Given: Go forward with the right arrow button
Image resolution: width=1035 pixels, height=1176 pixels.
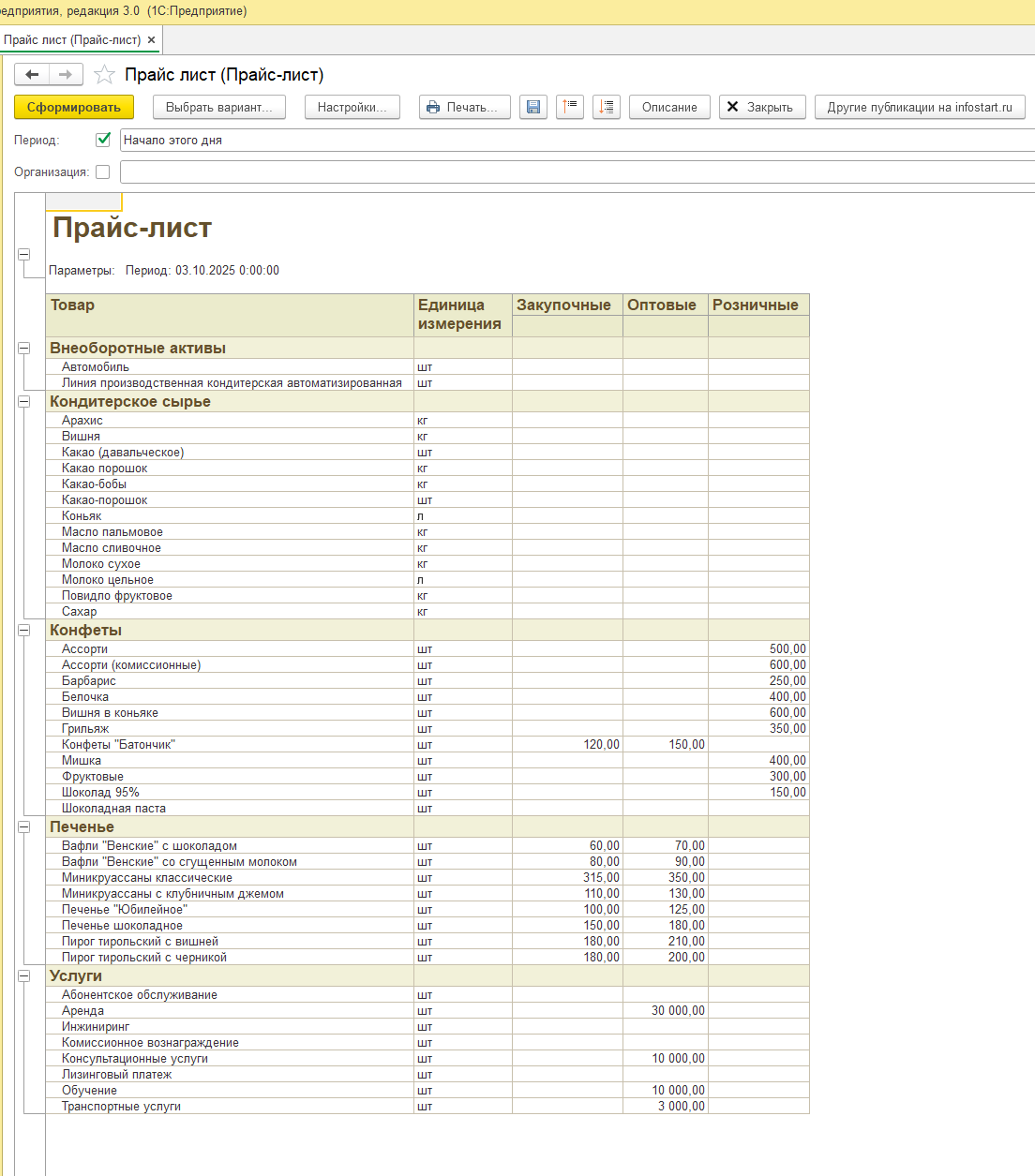Looking at the screenshot, I should (66, 74).
